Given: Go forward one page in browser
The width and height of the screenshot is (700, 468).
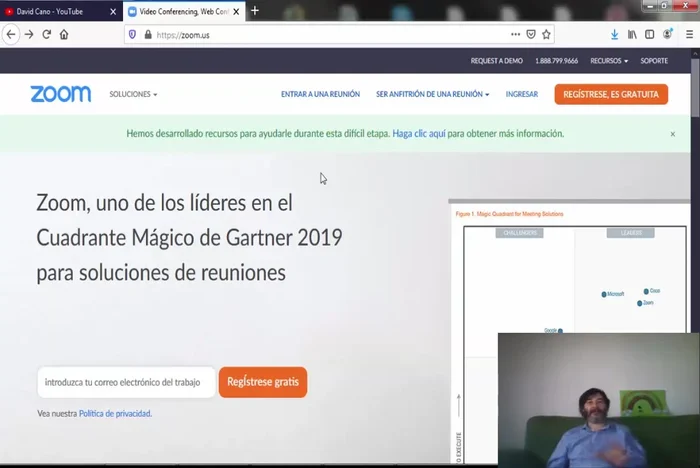Looking at the screenshot, I should pos(29,34).
